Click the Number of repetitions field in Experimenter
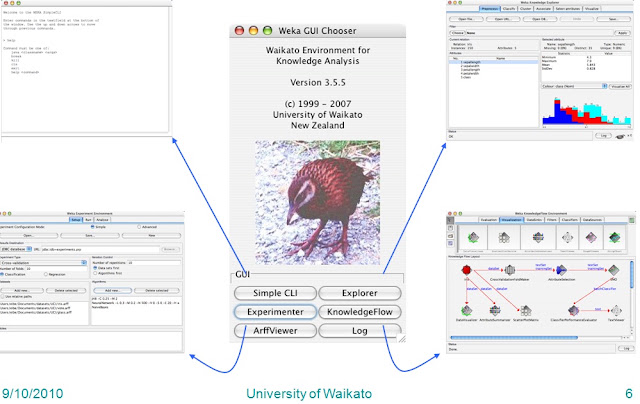The height and width of the screenshot is (404, 640). [x=153, y=263]
